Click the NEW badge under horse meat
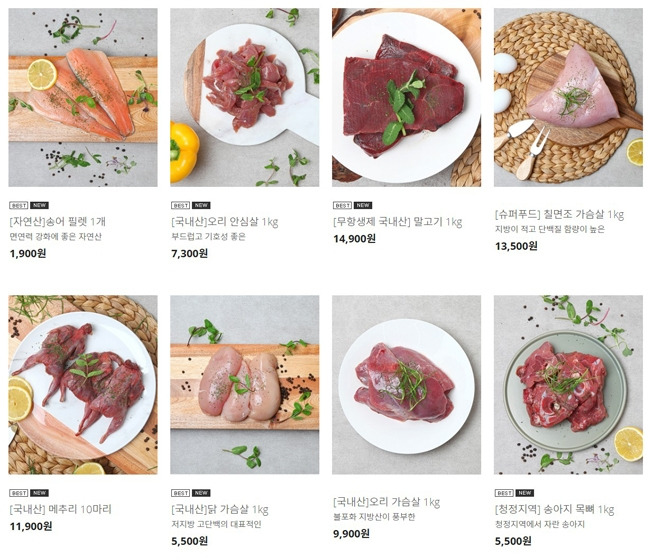 pyautogui.click(x=363, y=205)
